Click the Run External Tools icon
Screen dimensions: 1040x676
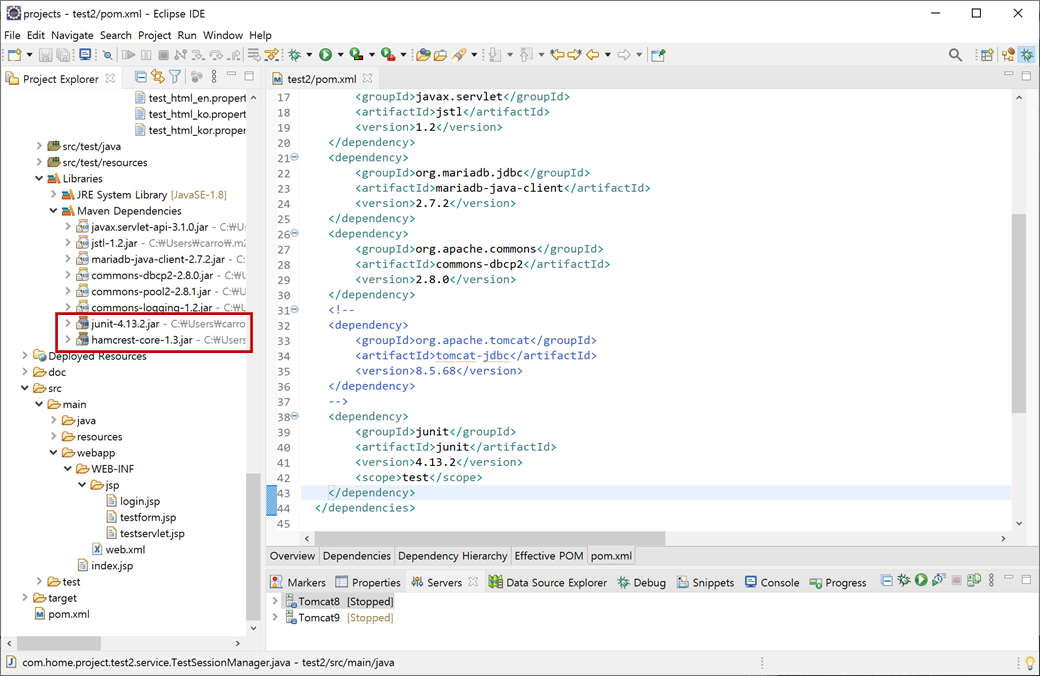(388, 55)
